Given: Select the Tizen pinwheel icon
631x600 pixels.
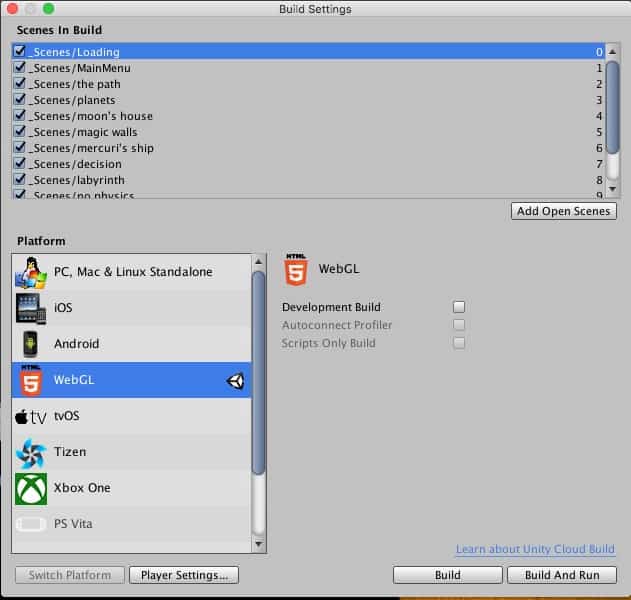Looking at the screenshot, I should coord(31,453).
